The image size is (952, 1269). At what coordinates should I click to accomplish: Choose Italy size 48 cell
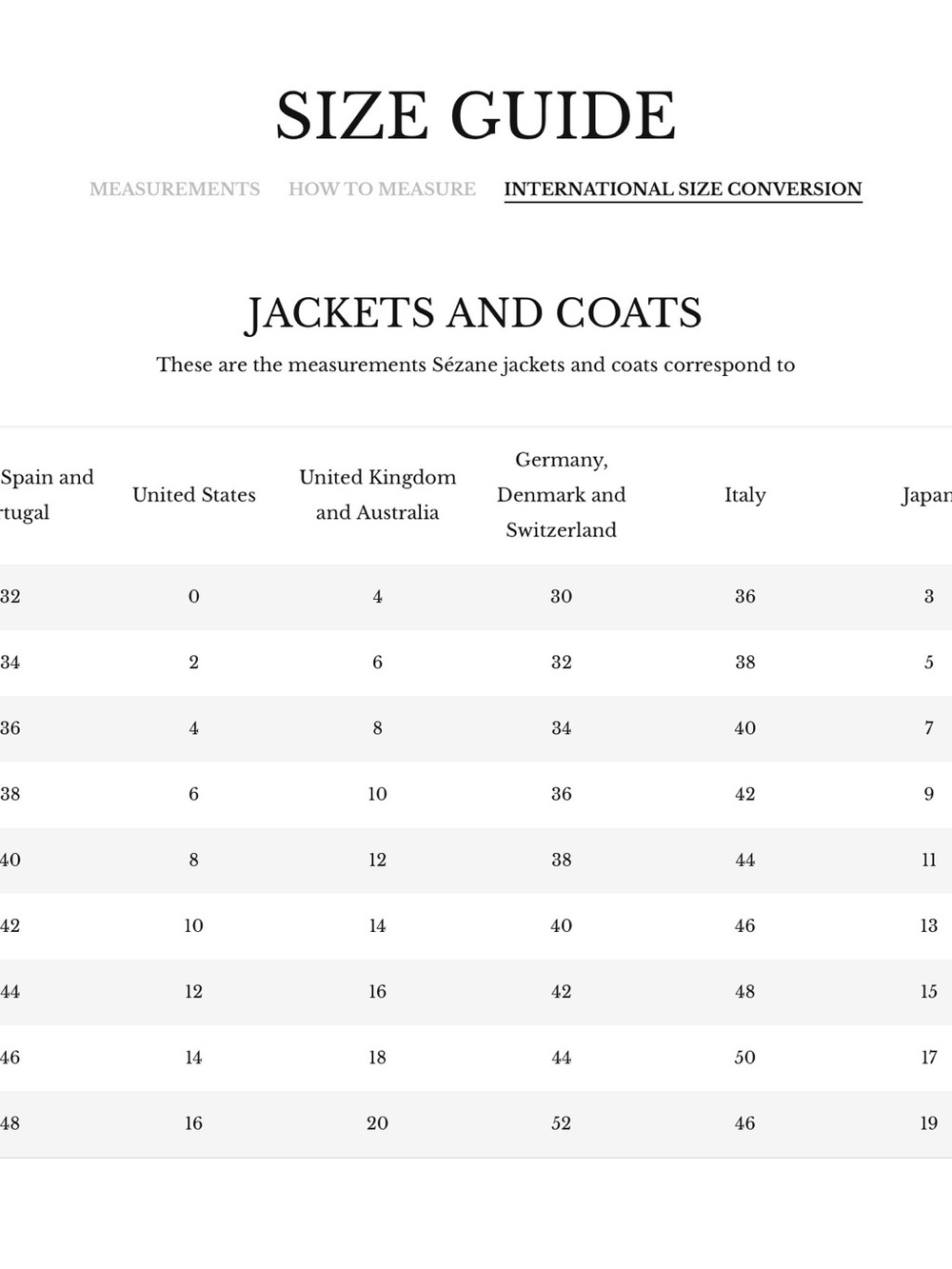[745, 991]
